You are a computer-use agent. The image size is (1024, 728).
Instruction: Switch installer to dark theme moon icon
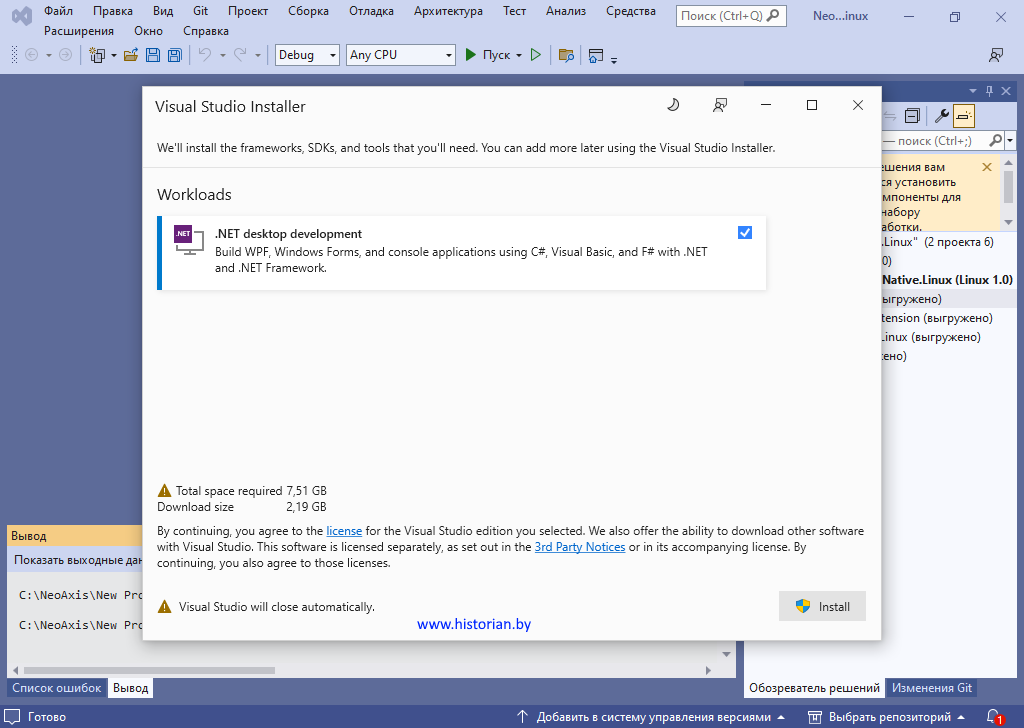pos(673,105)
